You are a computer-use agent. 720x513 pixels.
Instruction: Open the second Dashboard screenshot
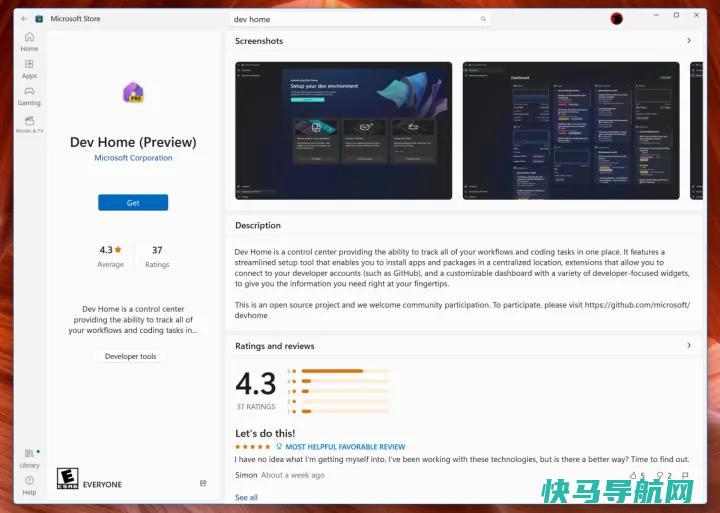pos(571,130)
